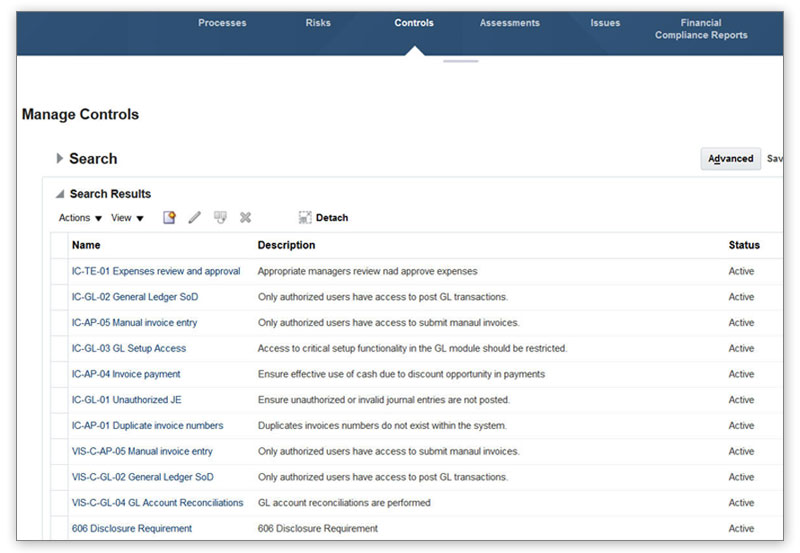The height and width of the screenshot is (553, 800).
Task: Open the Actions dropdown menu
Action: click(80, 217)
